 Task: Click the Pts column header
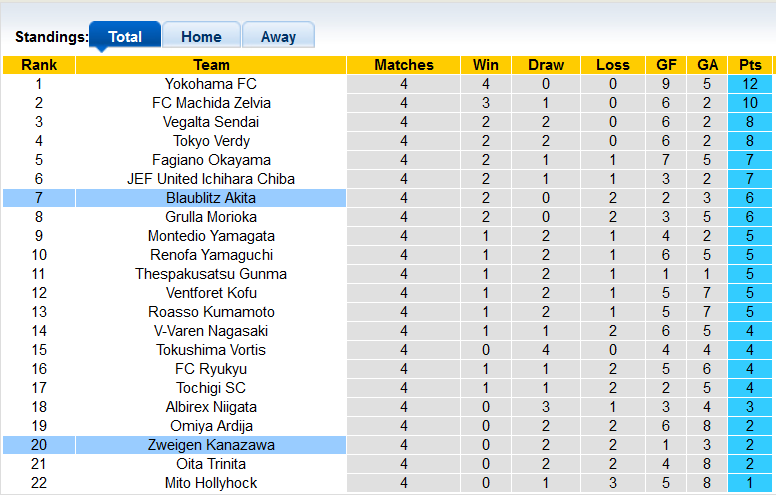750,65
